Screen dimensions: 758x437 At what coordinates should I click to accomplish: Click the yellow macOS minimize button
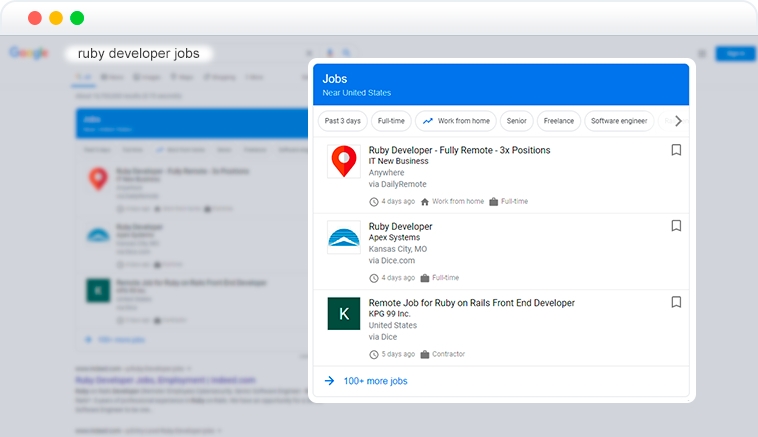pyautogui.click(x=56, y=18)
